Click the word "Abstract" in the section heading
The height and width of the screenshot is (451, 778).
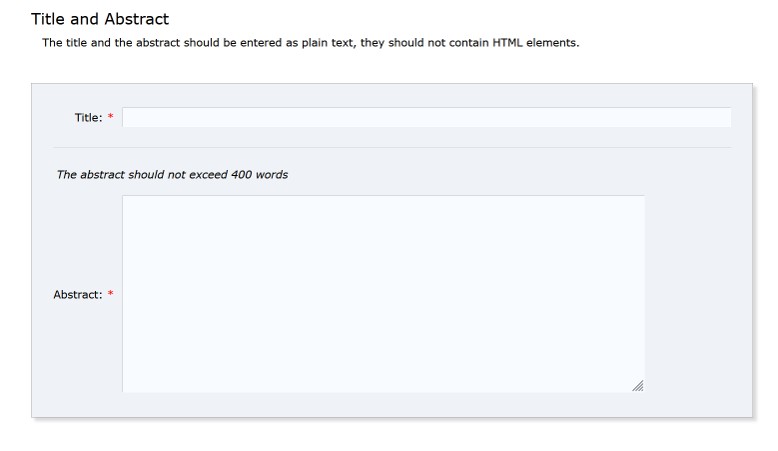[x=137, y=19]
